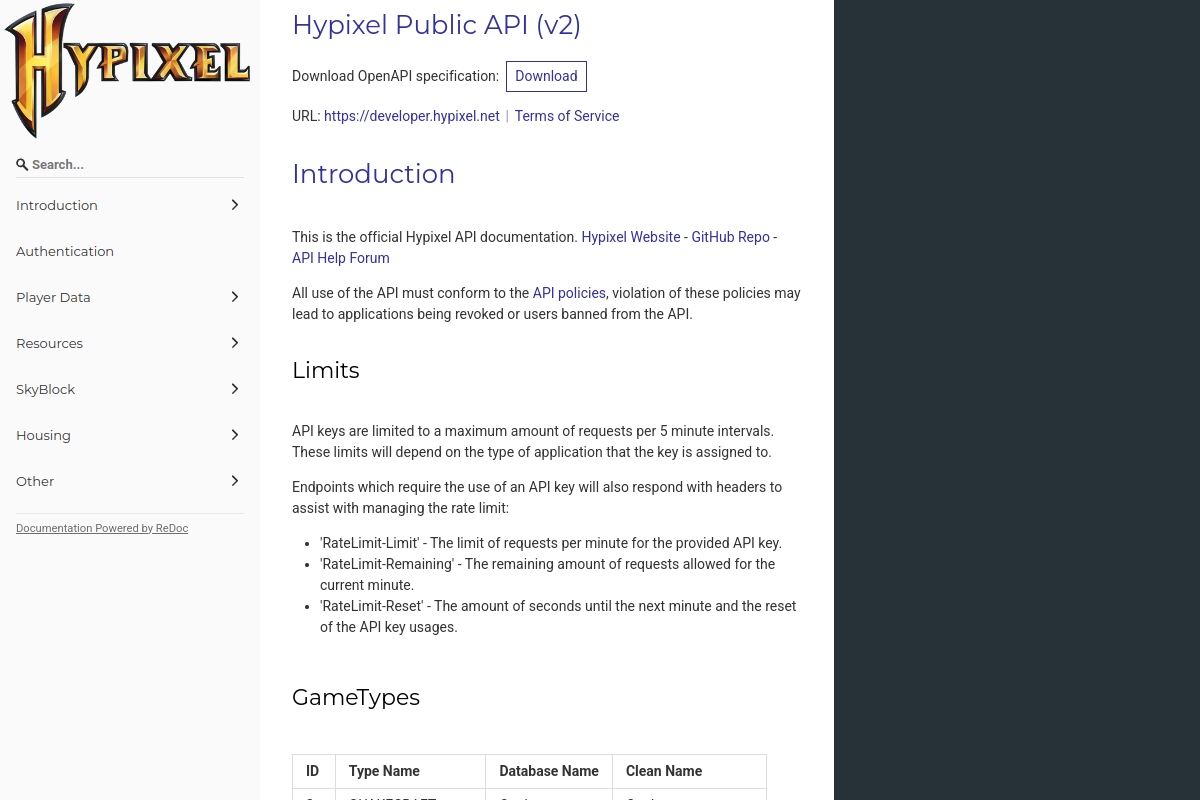Click the 'RateLimit-Remaining' bullet text
Image resolution: width=1200 pixels, height=800 pixels.
[548, 574]
